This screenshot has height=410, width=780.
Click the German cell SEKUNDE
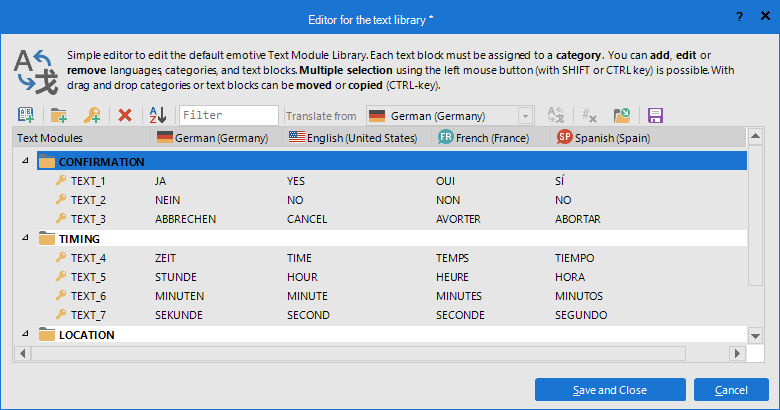(x=179, y=315)
